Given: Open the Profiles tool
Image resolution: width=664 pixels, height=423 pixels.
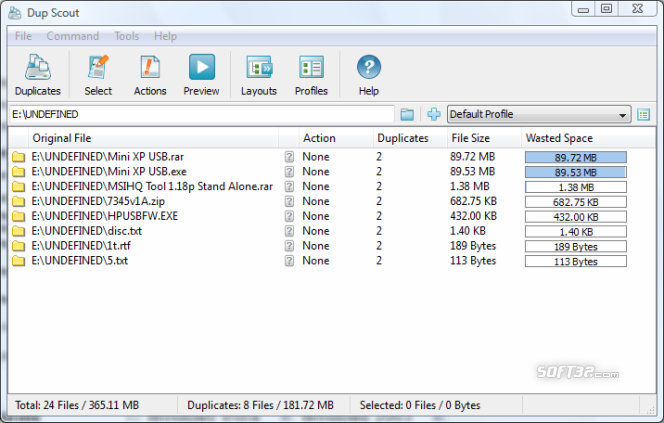Looking at the screenshot, I should point(311,74).
